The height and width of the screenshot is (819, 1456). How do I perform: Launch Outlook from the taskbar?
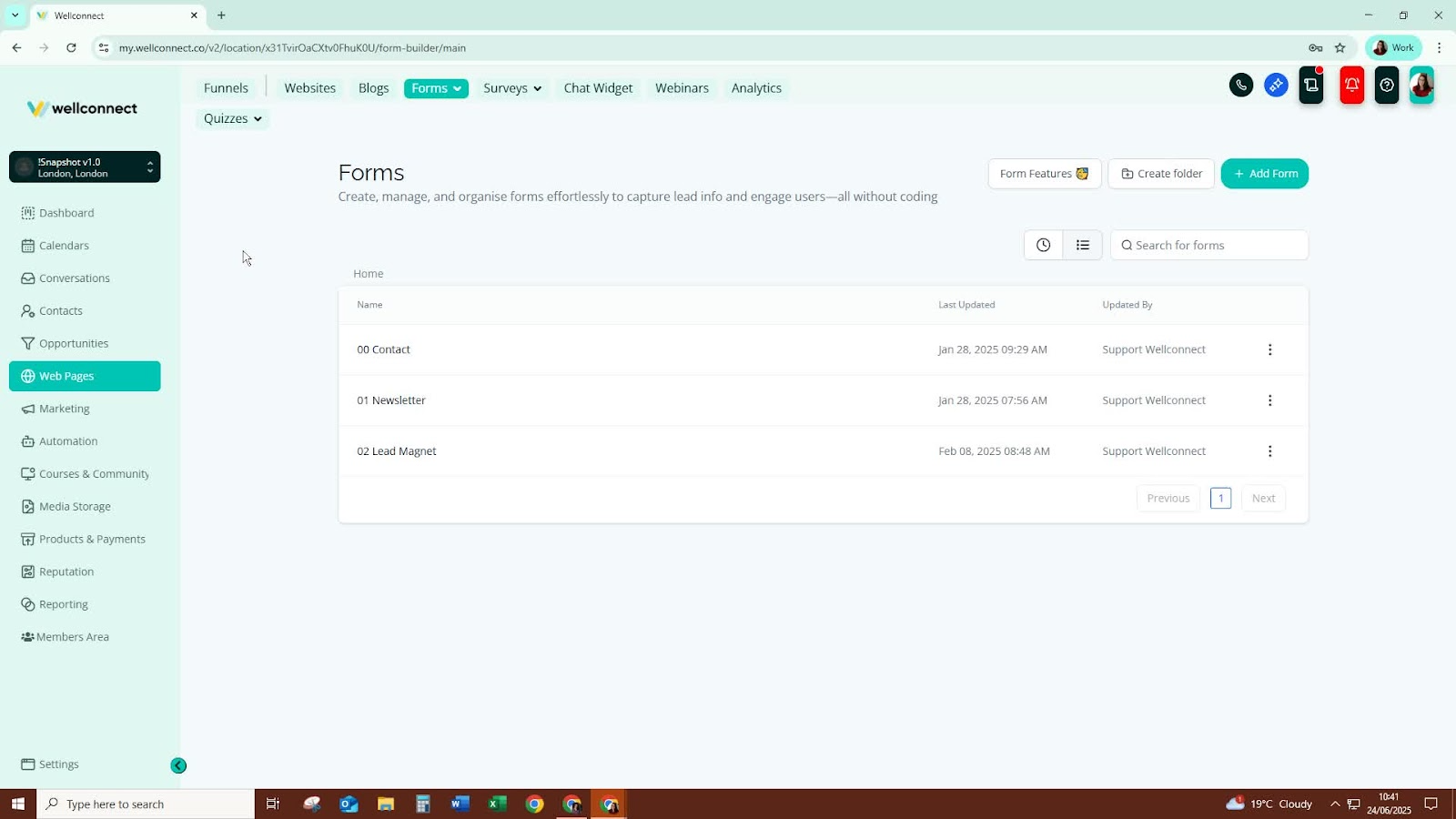tap(349, 804)
